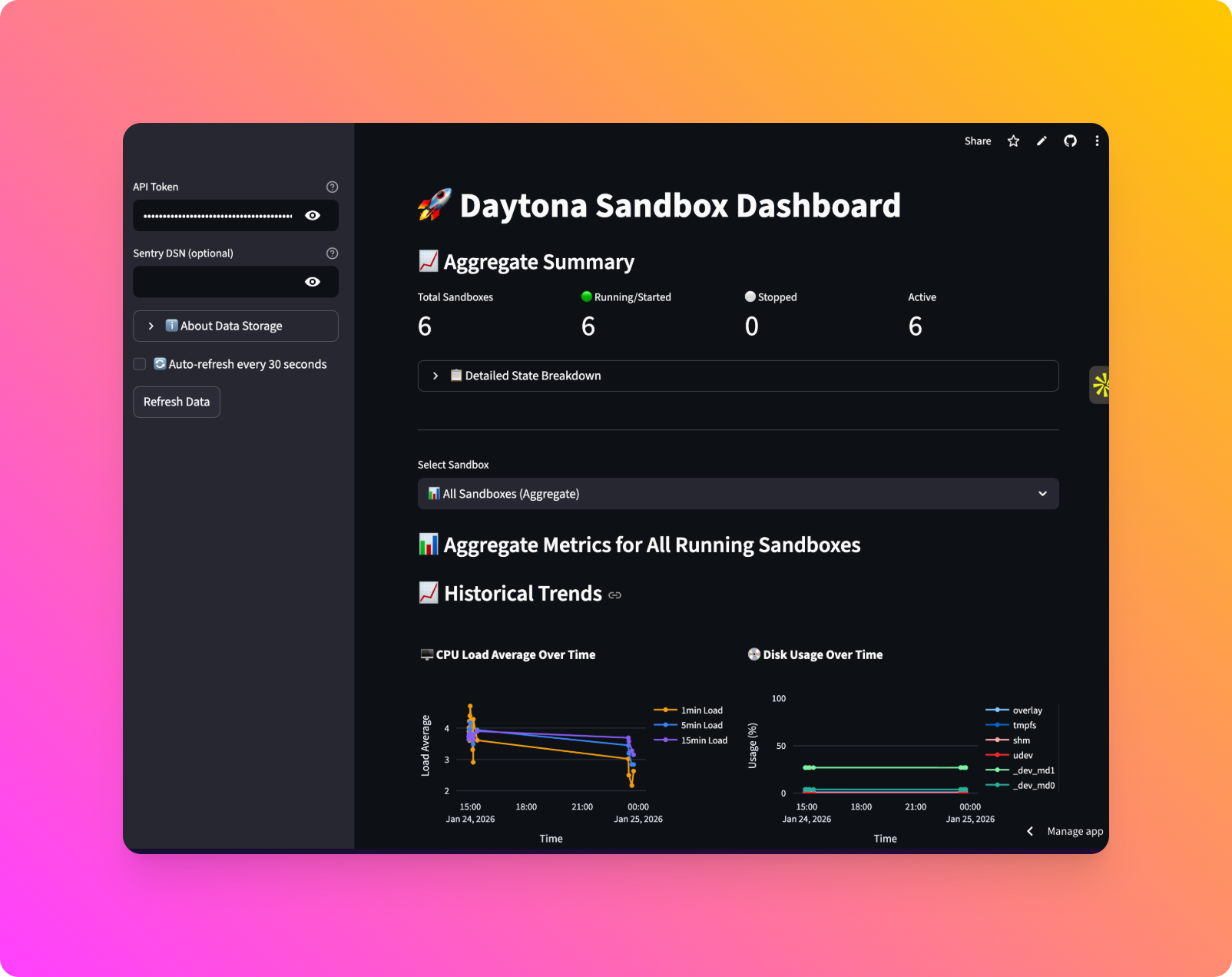Toggle tmpfs series in disk legend

[x=1012, y=726]
